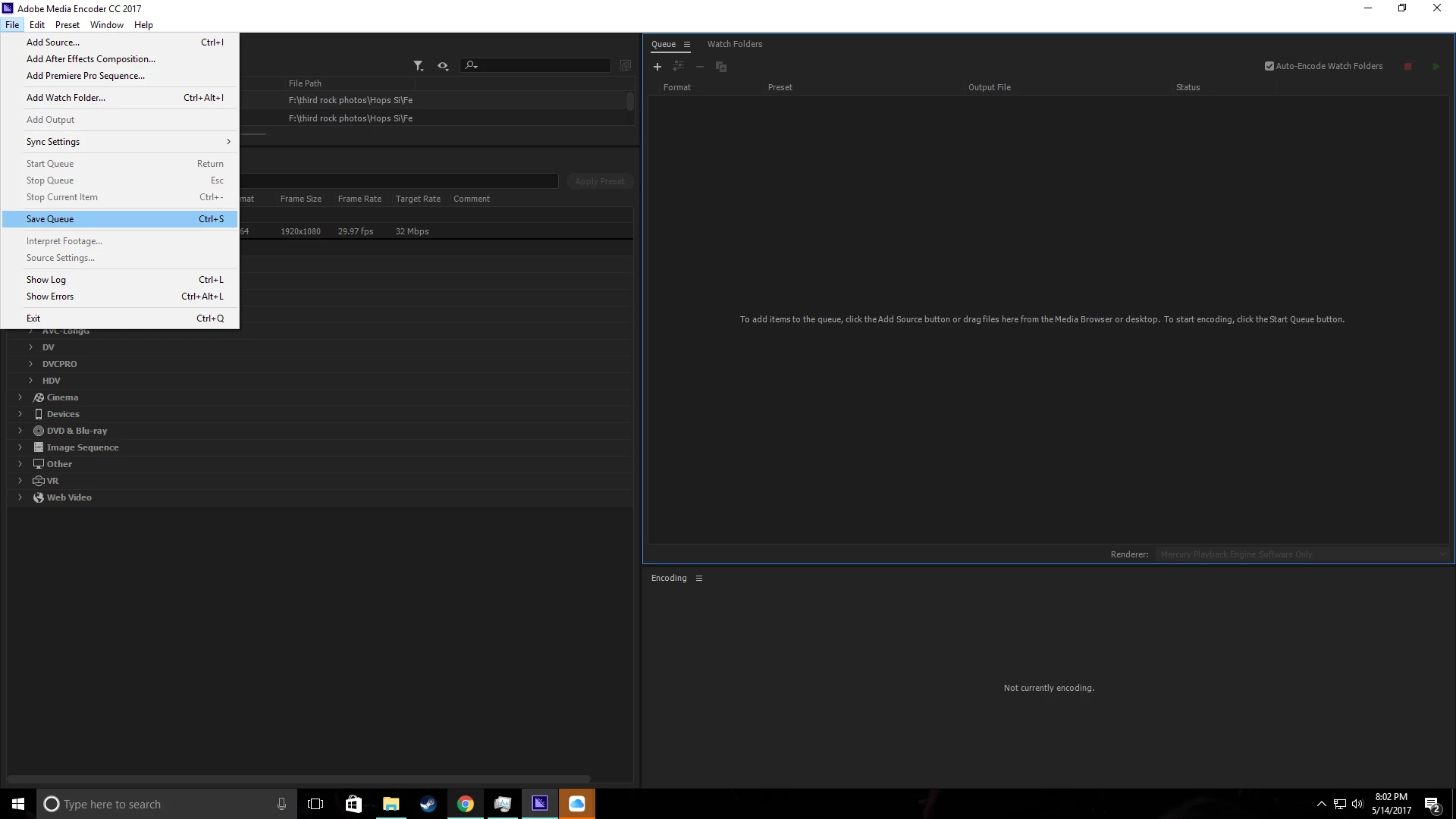Screen dimensions: 1456x819
Task: Open the Encoding panel menu icon
Action: (699, 578)
